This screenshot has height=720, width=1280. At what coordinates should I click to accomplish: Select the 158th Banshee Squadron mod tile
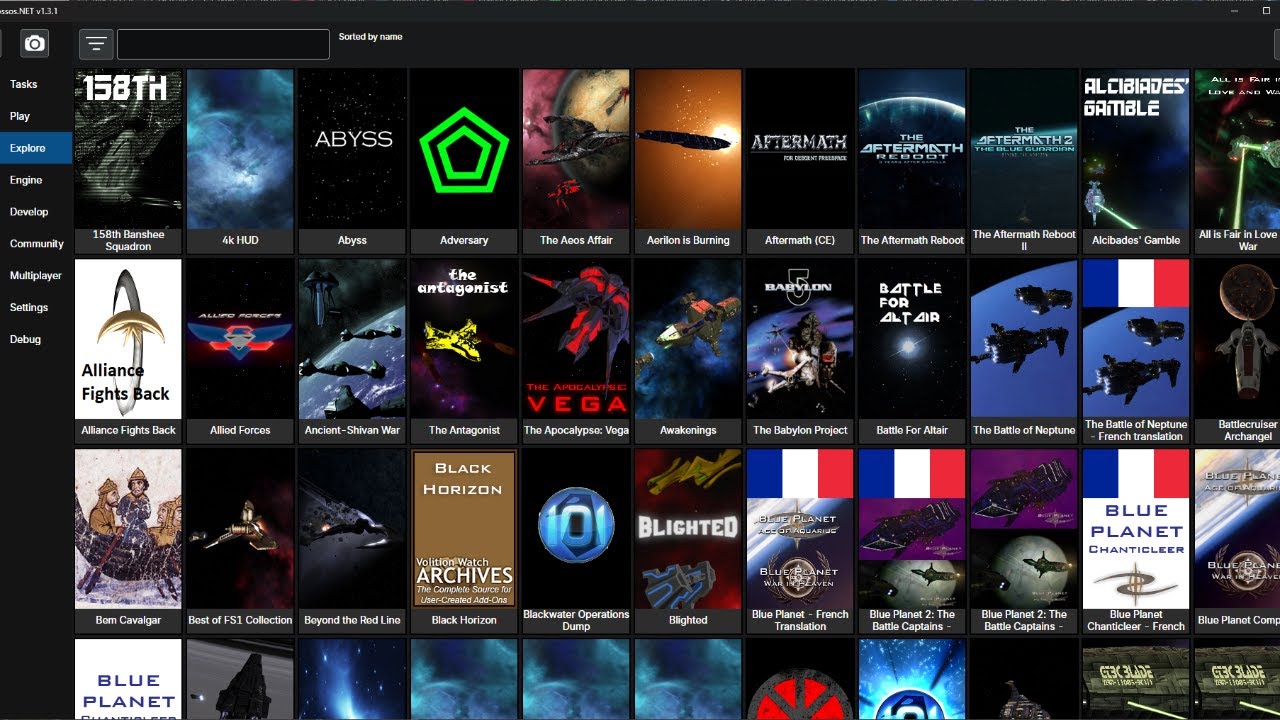click(128, 160)
